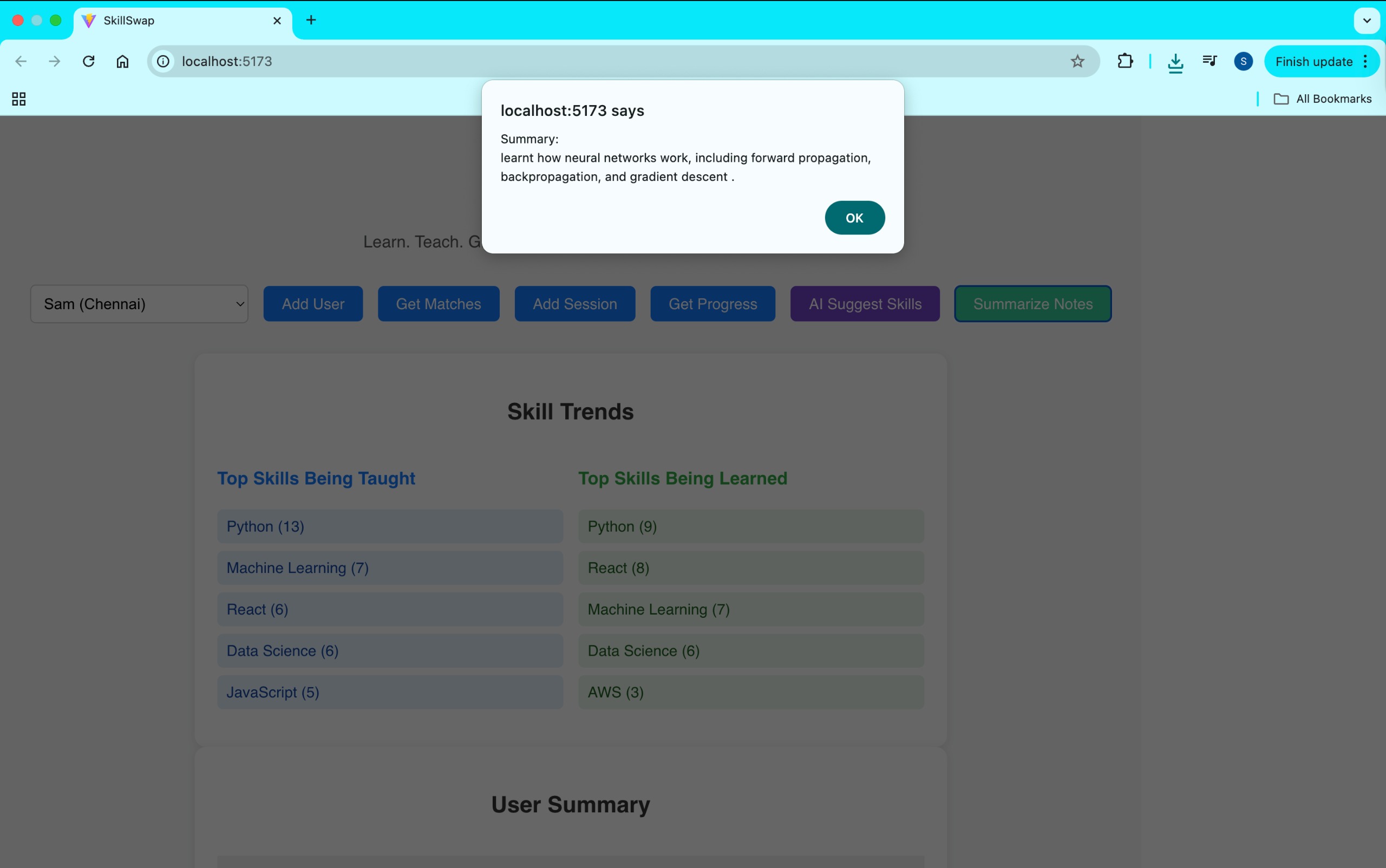Click the home page icon

point(122,61)
